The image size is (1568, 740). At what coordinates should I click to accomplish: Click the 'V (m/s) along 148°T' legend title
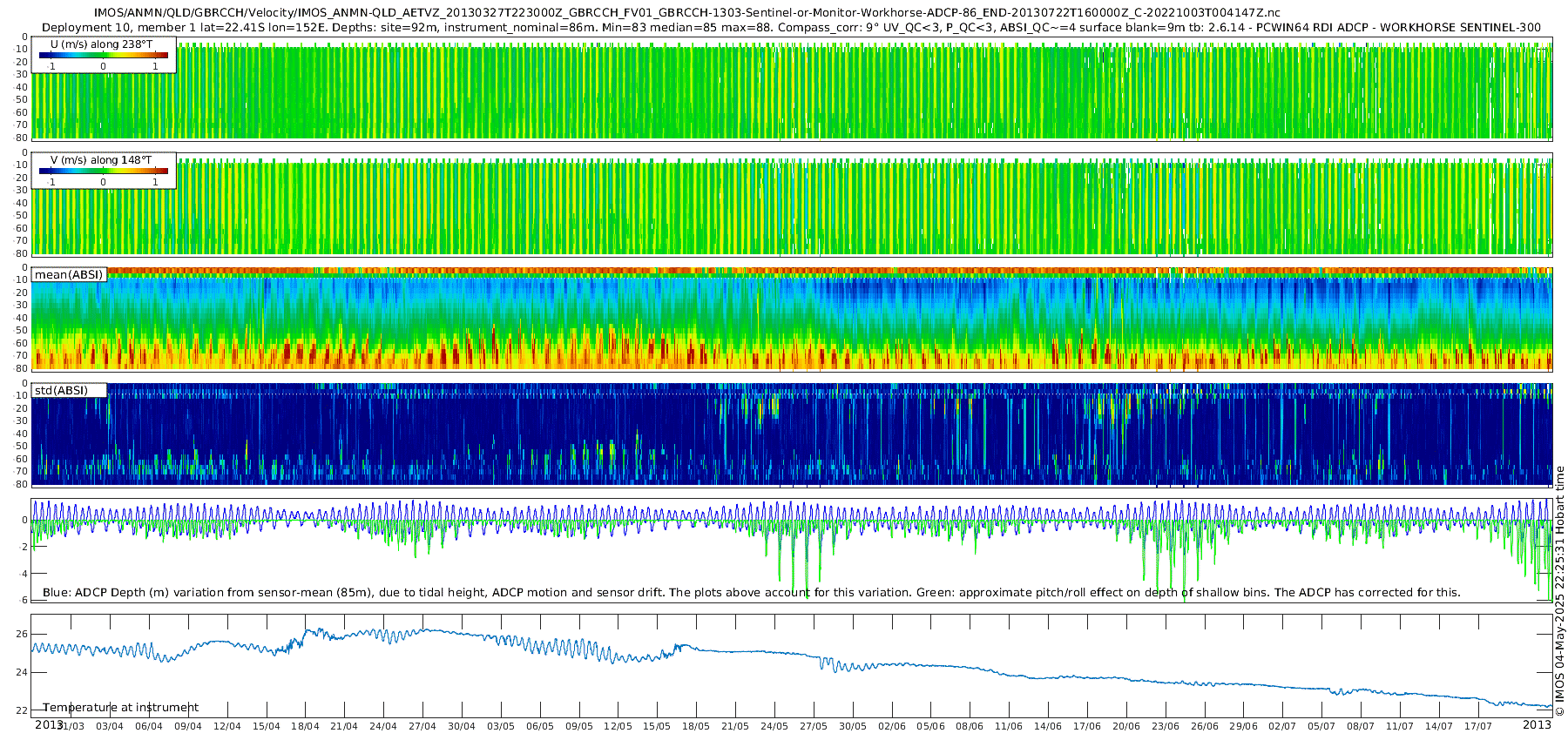(x=101, y=160)
